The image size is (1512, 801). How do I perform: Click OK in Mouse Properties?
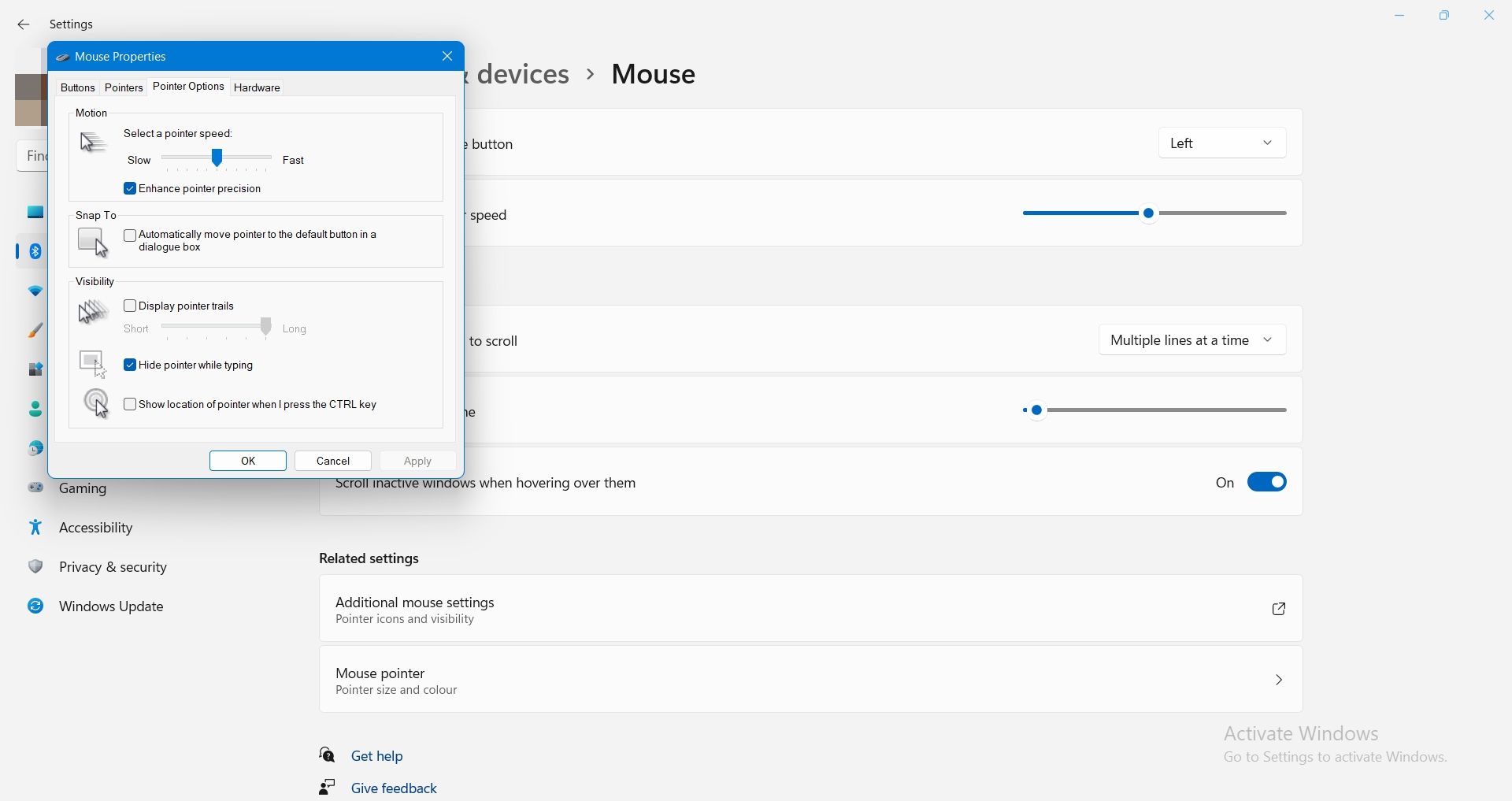(x=248, y=462)
